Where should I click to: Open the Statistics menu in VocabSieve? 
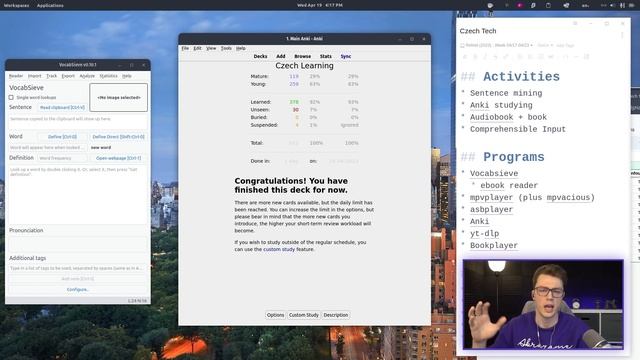click(109, 76)
